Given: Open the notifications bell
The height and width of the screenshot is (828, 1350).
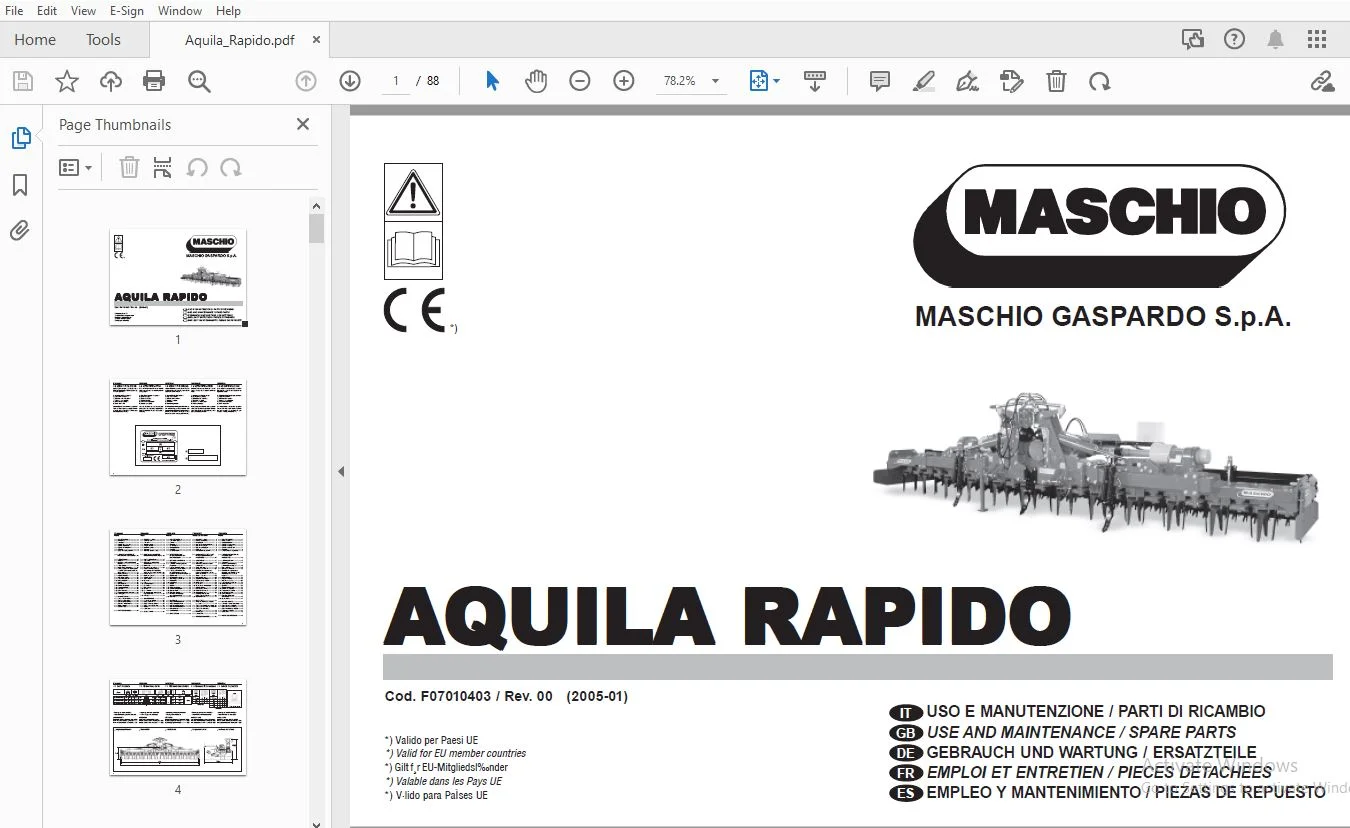Looking at the screenshot, I should click(x=1276, y=40).
